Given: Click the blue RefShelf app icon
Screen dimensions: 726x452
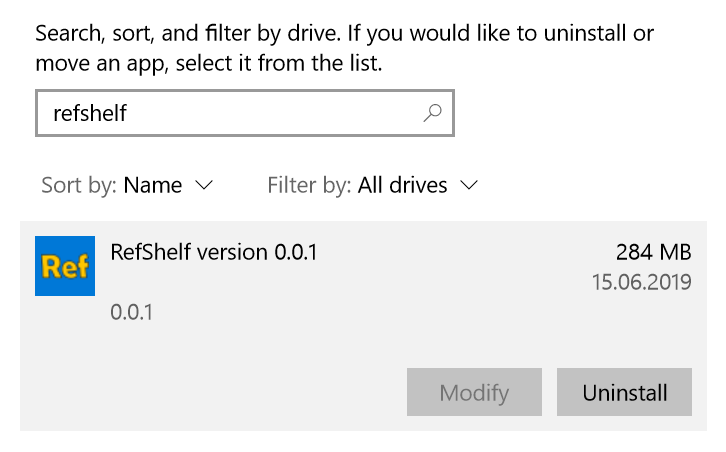Looking at the screenshot, I should point(65,266).
